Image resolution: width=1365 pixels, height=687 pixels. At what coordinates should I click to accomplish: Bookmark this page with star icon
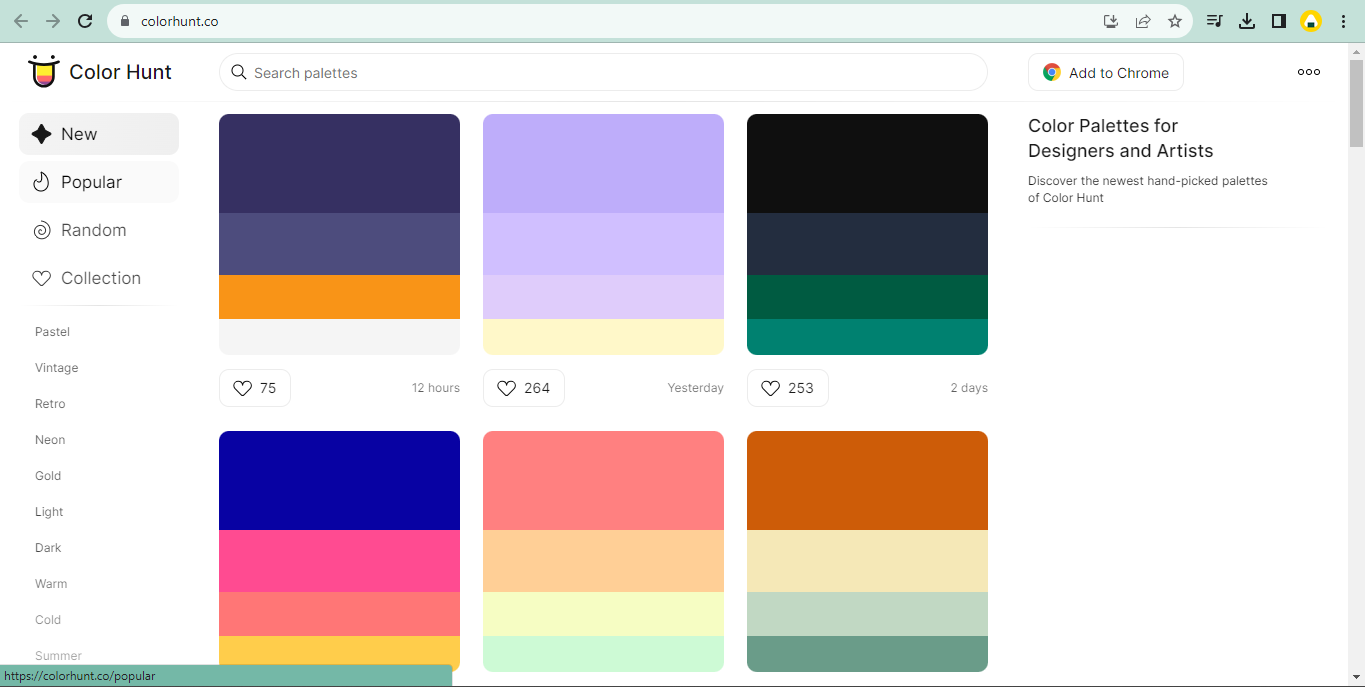click(1175, 21)
